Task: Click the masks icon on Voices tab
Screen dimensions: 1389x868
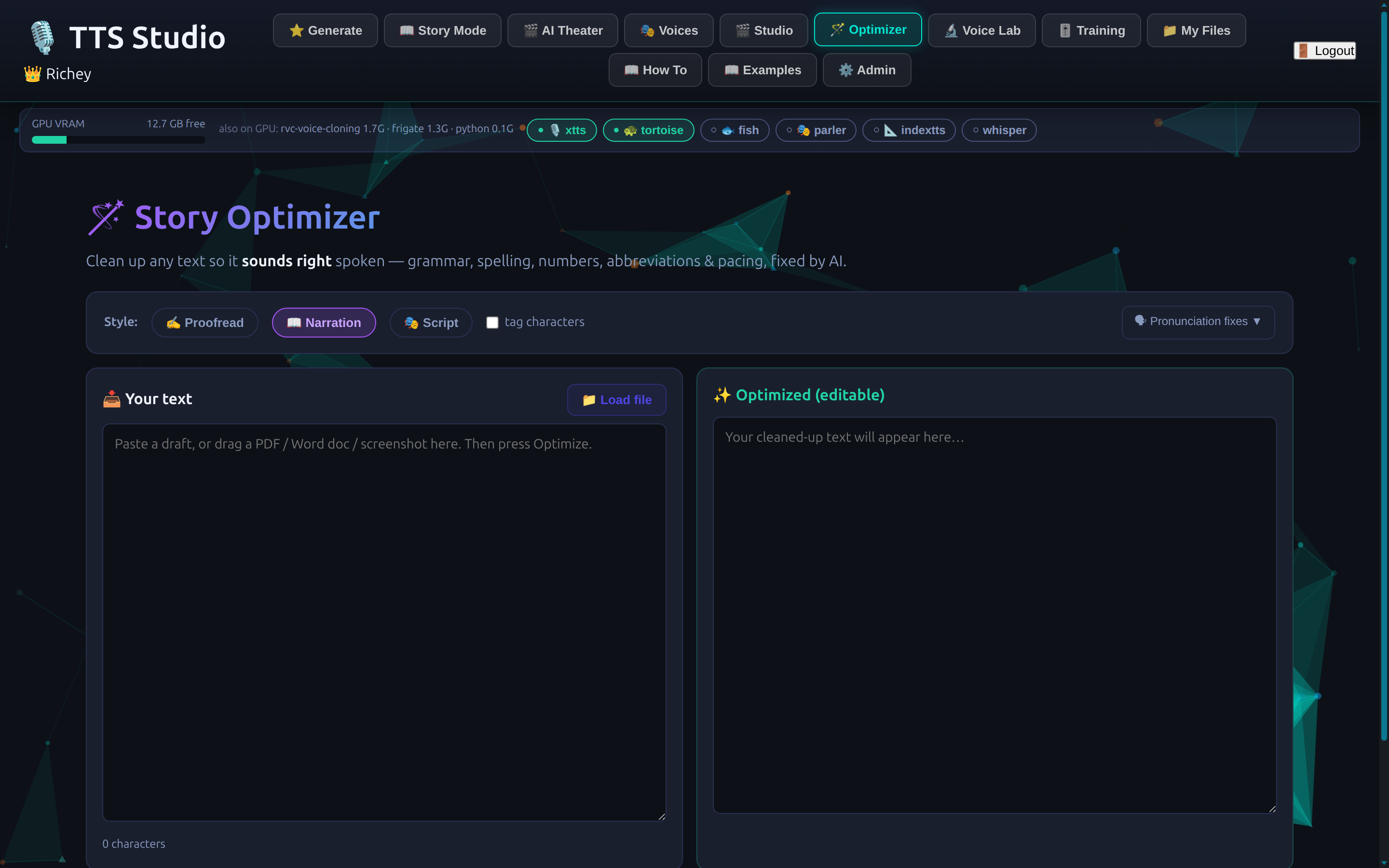Action: (x=647, y=30)
